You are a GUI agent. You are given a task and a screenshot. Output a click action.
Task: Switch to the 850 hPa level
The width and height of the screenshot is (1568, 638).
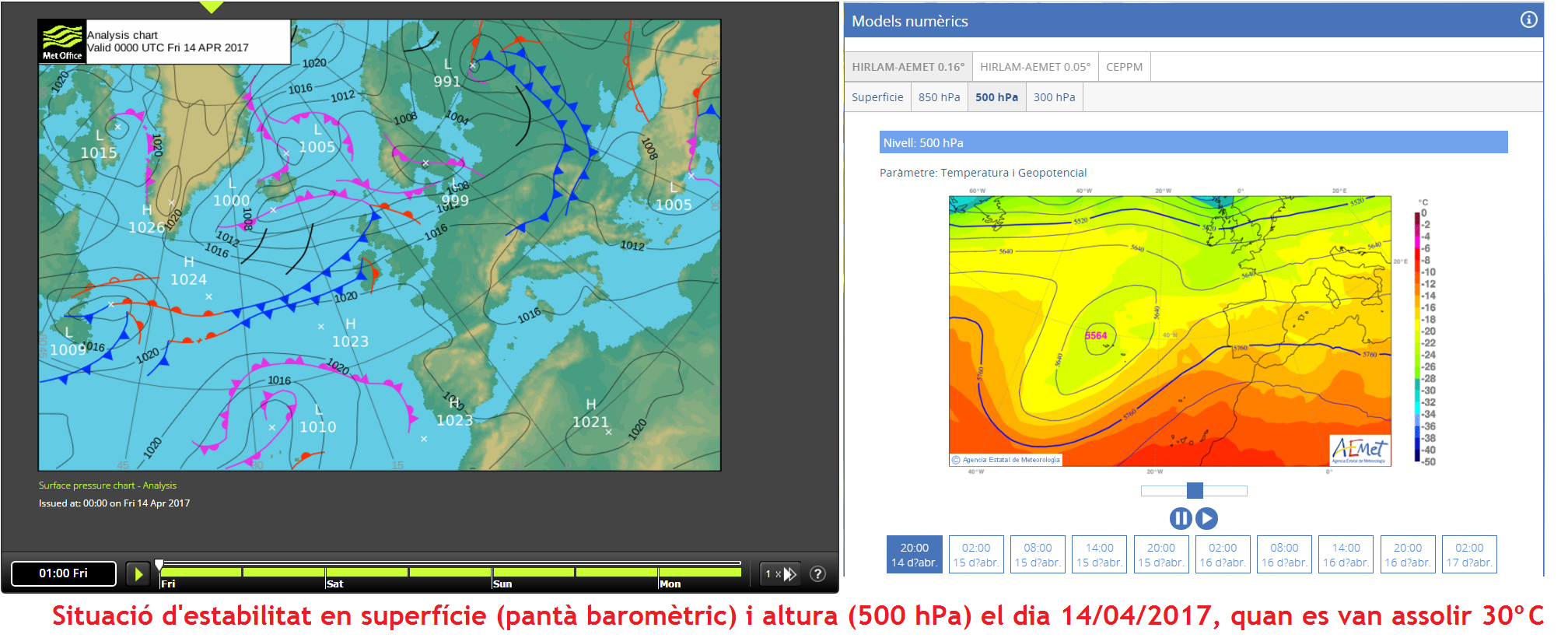(x=939, y=97)
